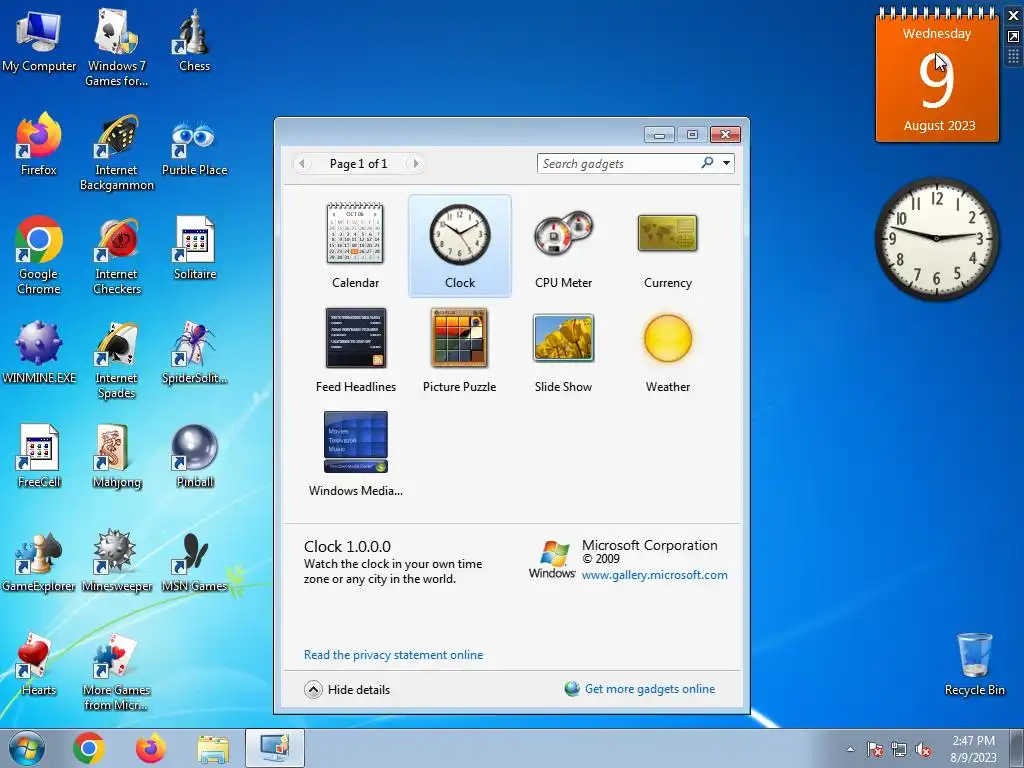This screenshot has width=1024, height=768.
Task: Open volume speaker tray icon
Action: coord(923,749)
